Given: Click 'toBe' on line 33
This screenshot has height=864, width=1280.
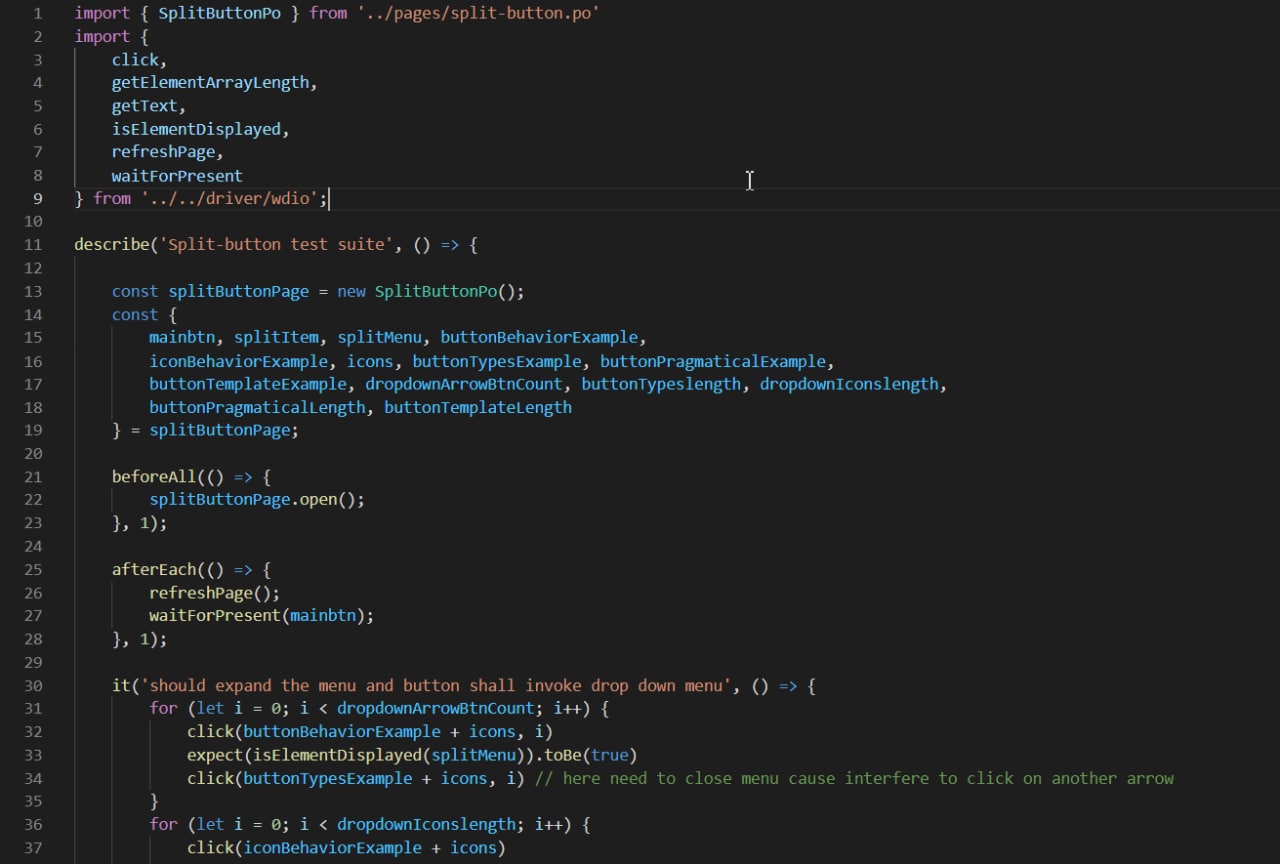Looking at the screenshot, I should 563,755.
